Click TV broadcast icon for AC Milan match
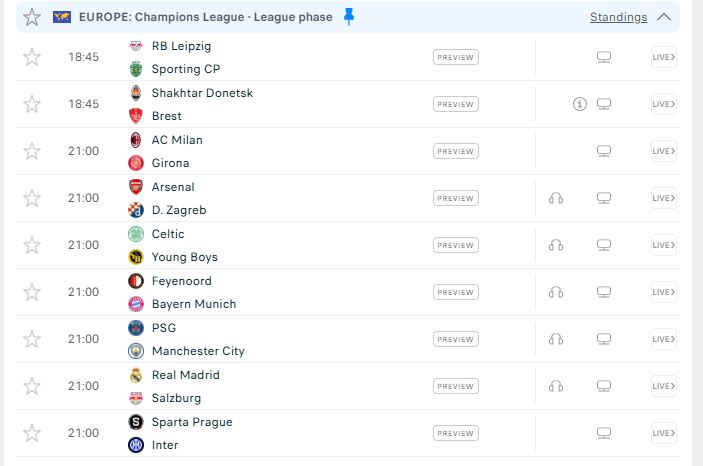The width and height of the screenshot is (703, 466). tap(603, 151)
